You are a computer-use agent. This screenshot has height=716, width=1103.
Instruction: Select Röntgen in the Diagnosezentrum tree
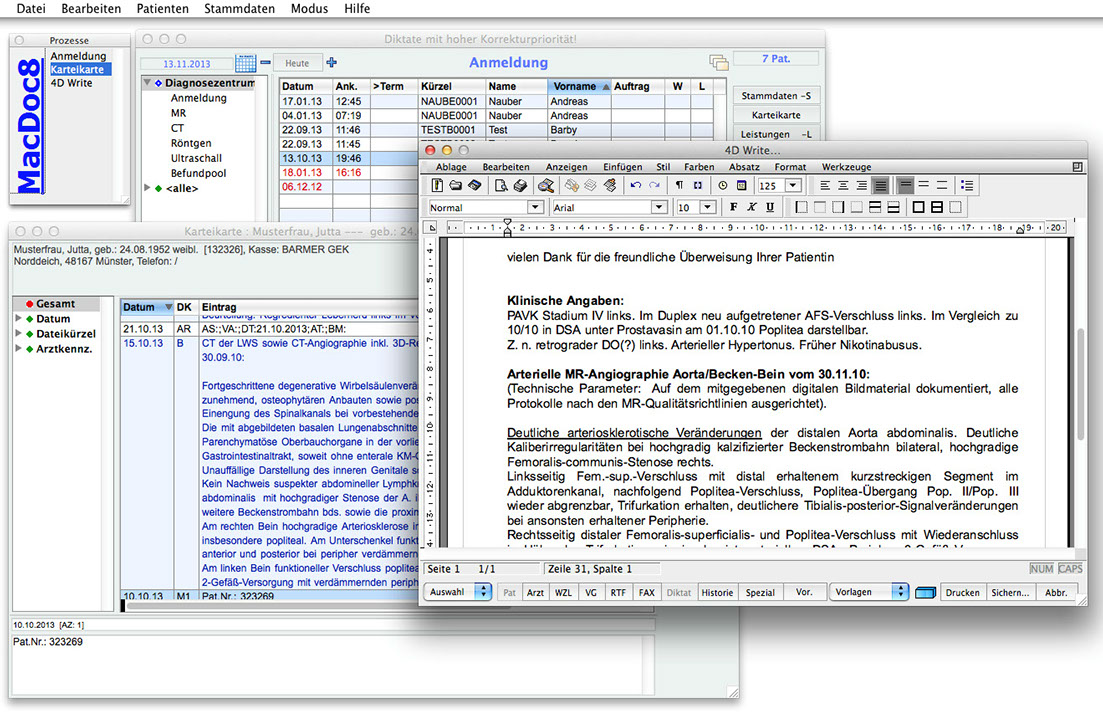coord(190,143)
